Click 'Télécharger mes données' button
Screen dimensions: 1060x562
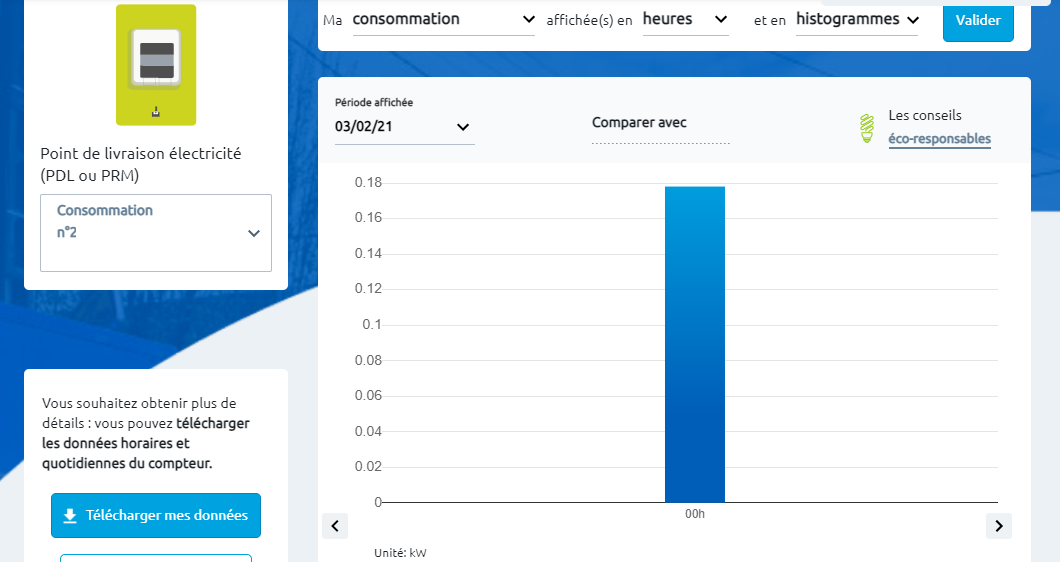[156, 515]
